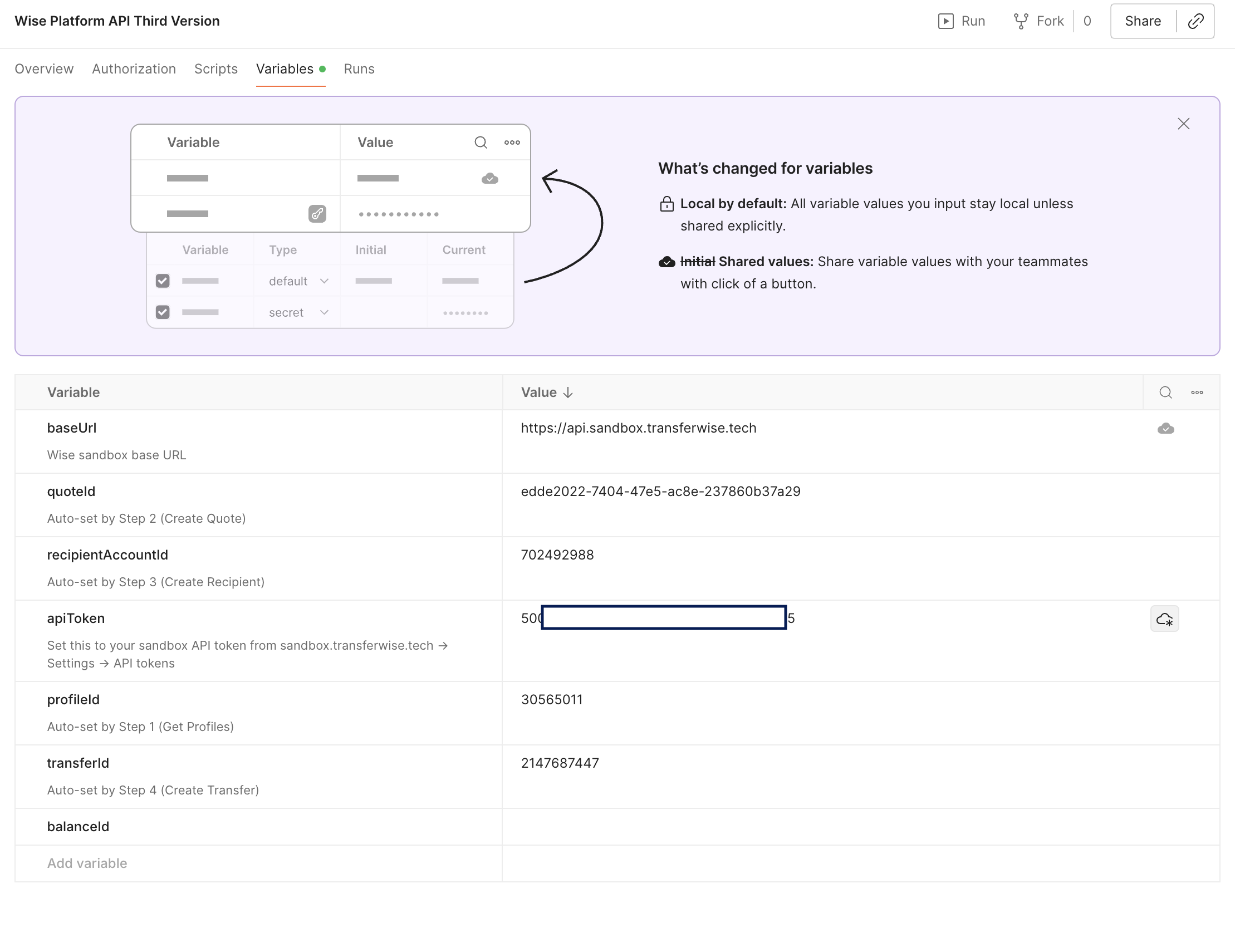Edit the profileId value 30565011
The width and height of the screenshot is (1235, 952).
coord(552,699)
